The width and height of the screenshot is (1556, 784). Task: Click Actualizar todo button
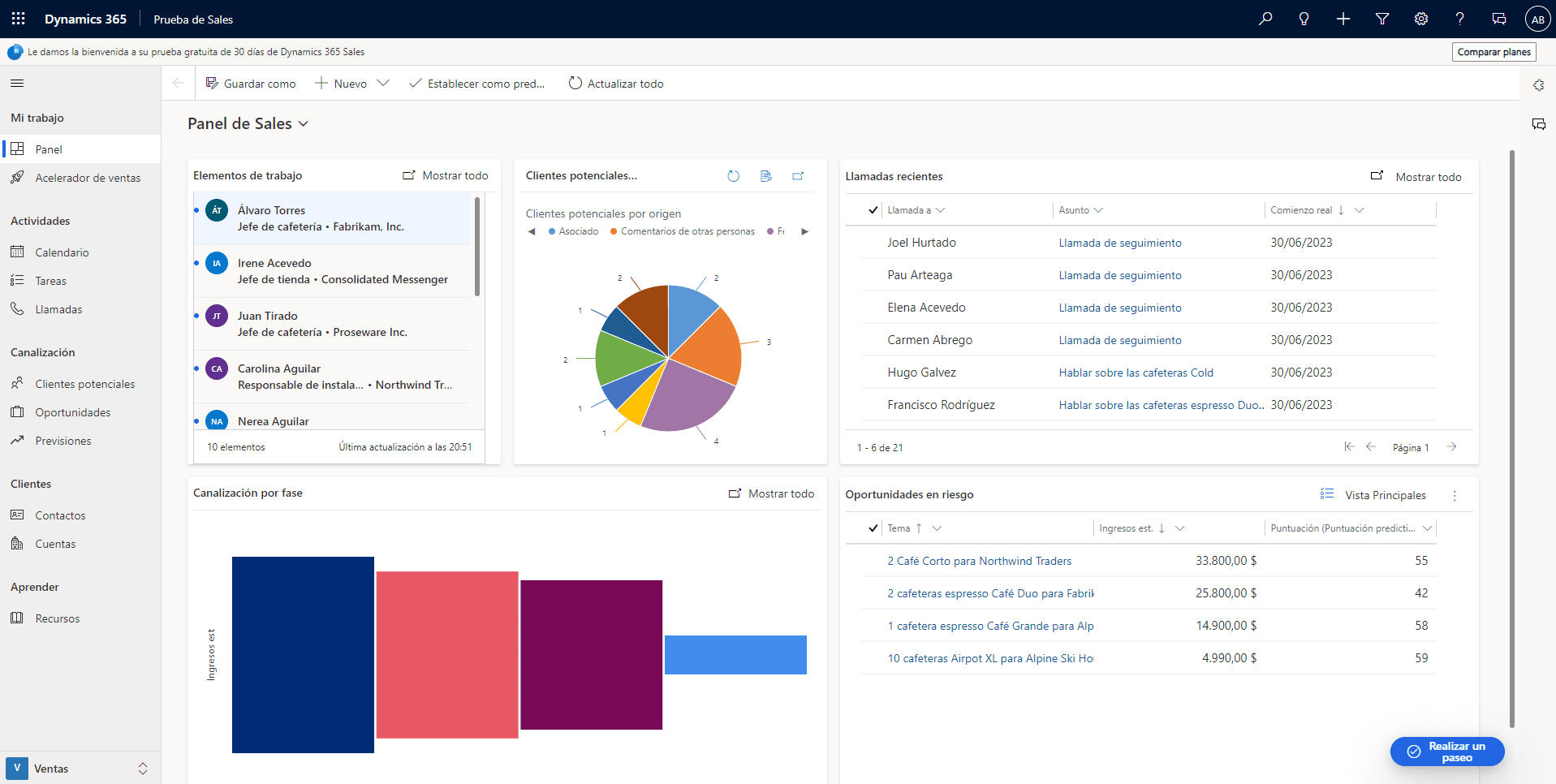click(616, 83)
